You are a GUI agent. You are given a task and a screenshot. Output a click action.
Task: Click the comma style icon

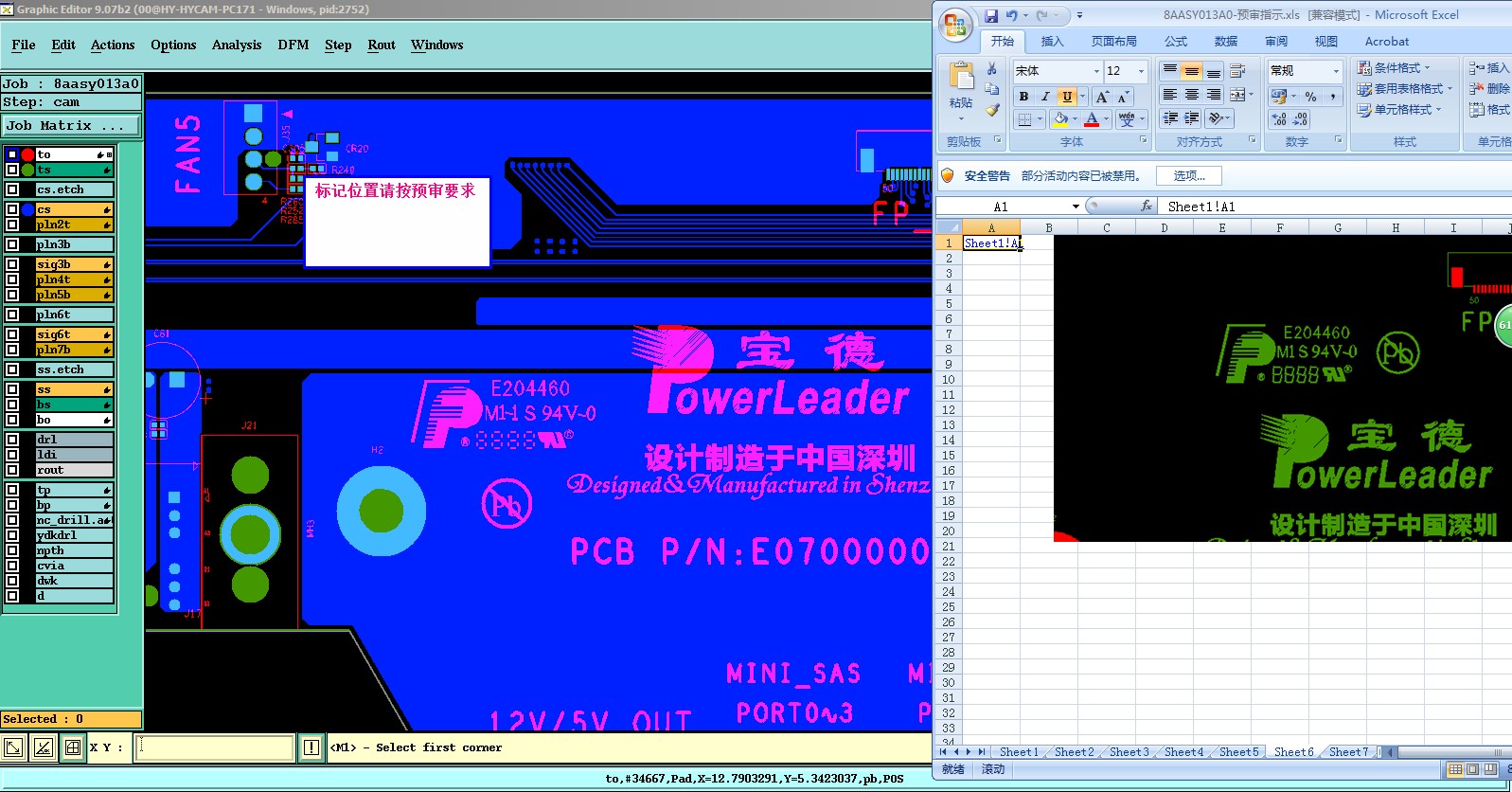[x=1332, y=96]
